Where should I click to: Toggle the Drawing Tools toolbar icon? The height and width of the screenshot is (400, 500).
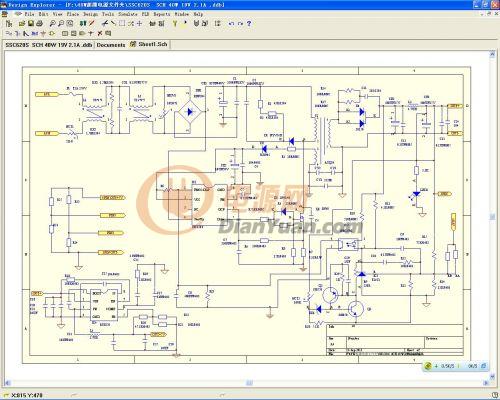pyautogui.click(x=152, y=23)
